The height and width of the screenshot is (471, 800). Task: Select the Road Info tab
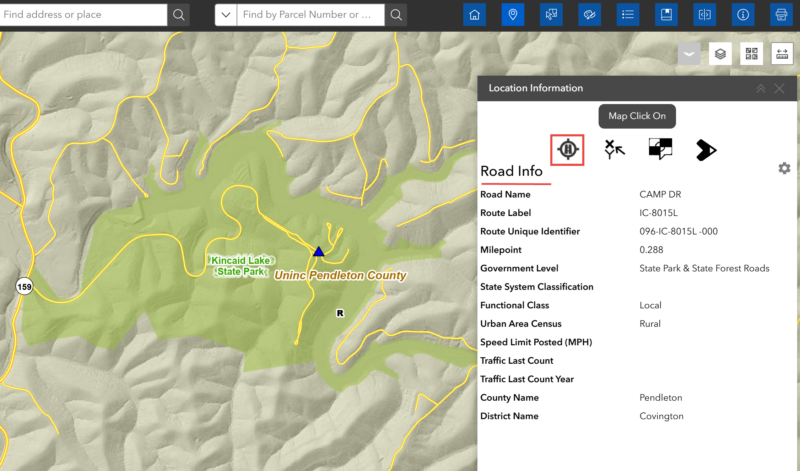tap(511, 171)
